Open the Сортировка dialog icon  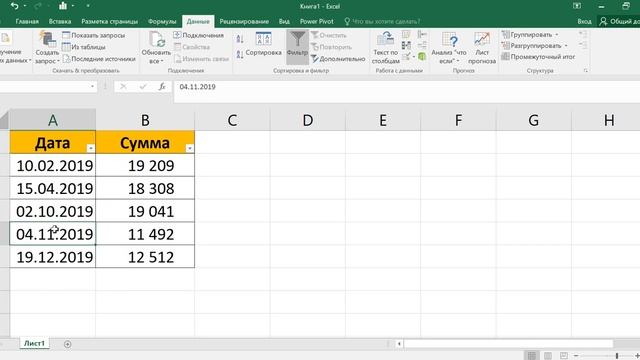(x=263, y=39)
